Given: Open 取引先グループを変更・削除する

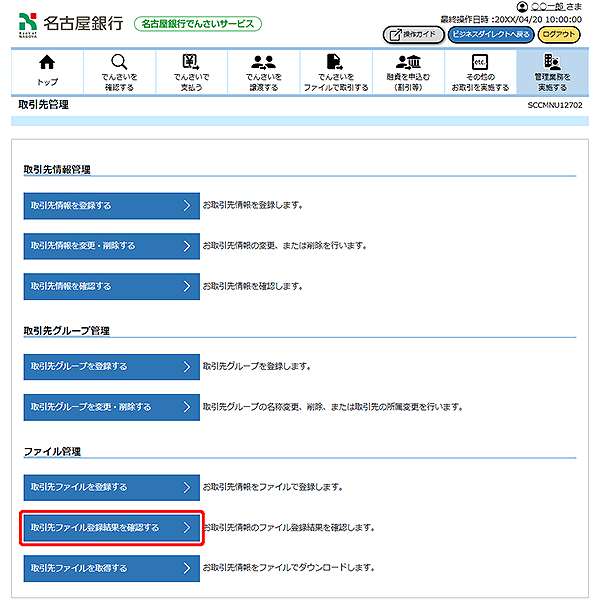Looking at the screenshot, I should pyautogui.click(x=111, y=407).
